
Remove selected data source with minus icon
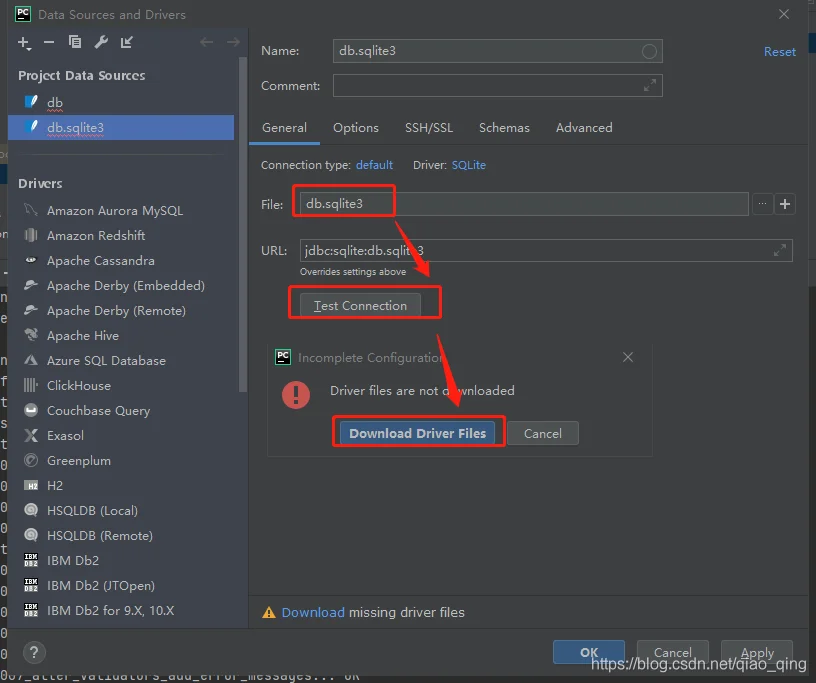[x=49, y=42]
